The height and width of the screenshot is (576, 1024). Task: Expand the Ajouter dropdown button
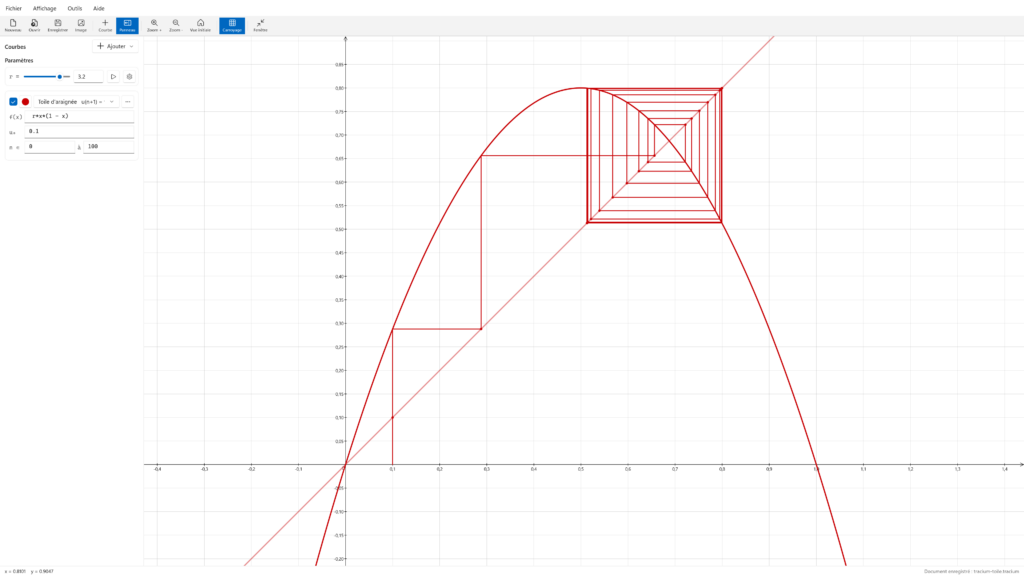[x=116, y=46]
